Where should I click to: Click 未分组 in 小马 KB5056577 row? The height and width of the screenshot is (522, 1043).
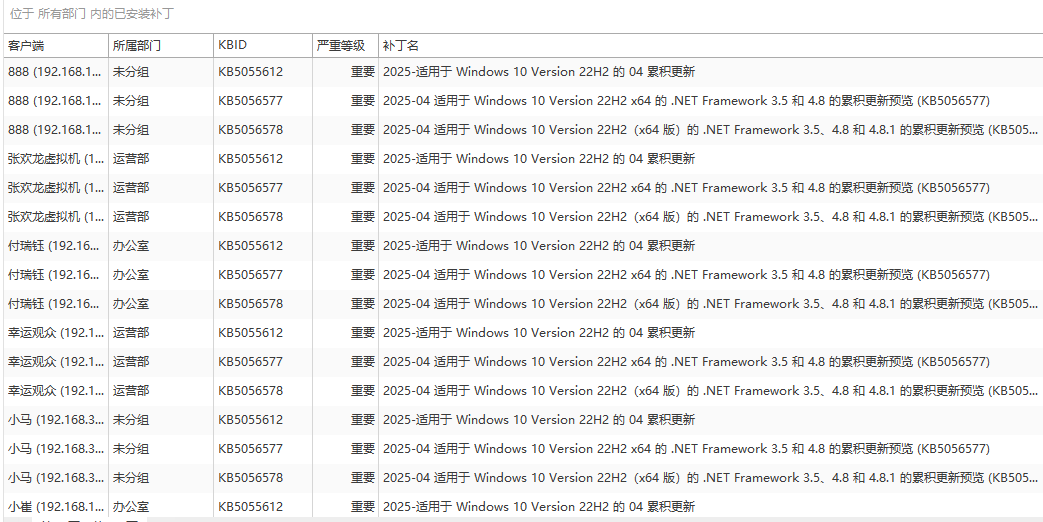(130, 449)
